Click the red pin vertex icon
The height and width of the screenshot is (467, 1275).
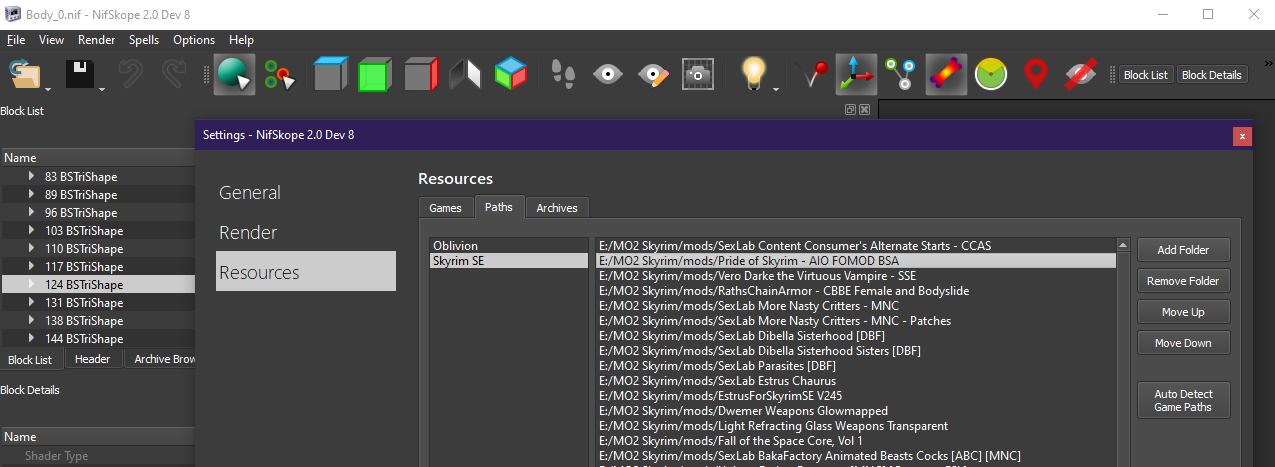811,75
